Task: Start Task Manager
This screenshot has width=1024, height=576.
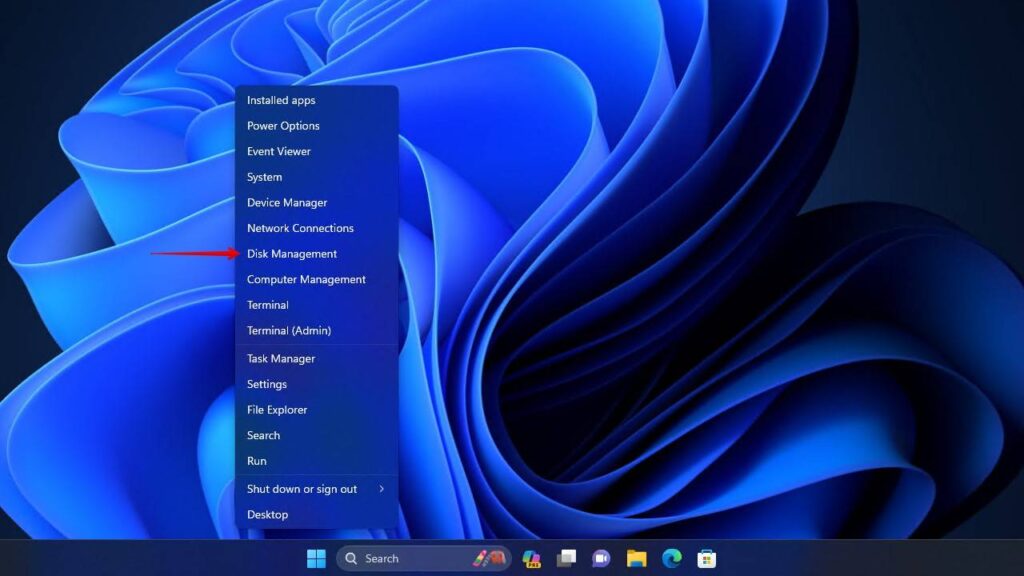Action: tap(317, 359)
